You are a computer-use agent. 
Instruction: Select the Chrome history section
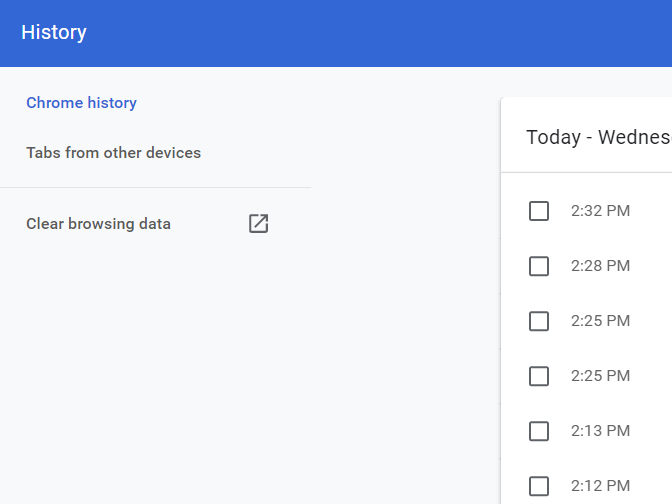(x=81, y=103)
